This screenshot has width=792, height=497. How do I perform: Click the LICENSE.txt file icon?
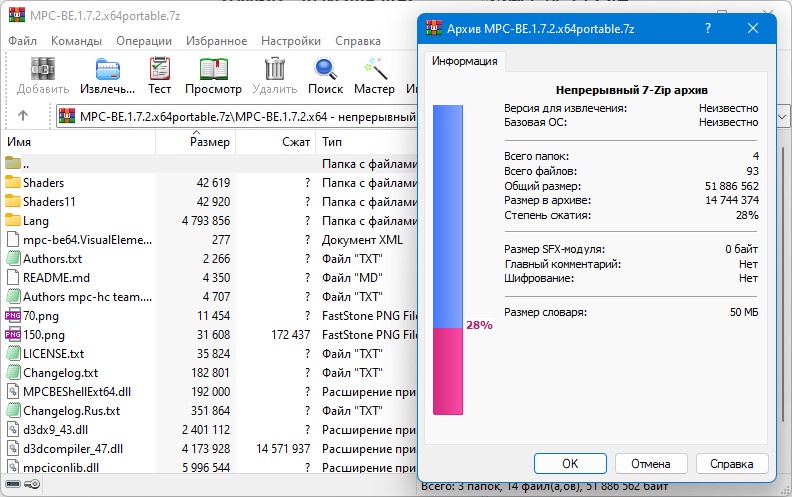[13, 354]
